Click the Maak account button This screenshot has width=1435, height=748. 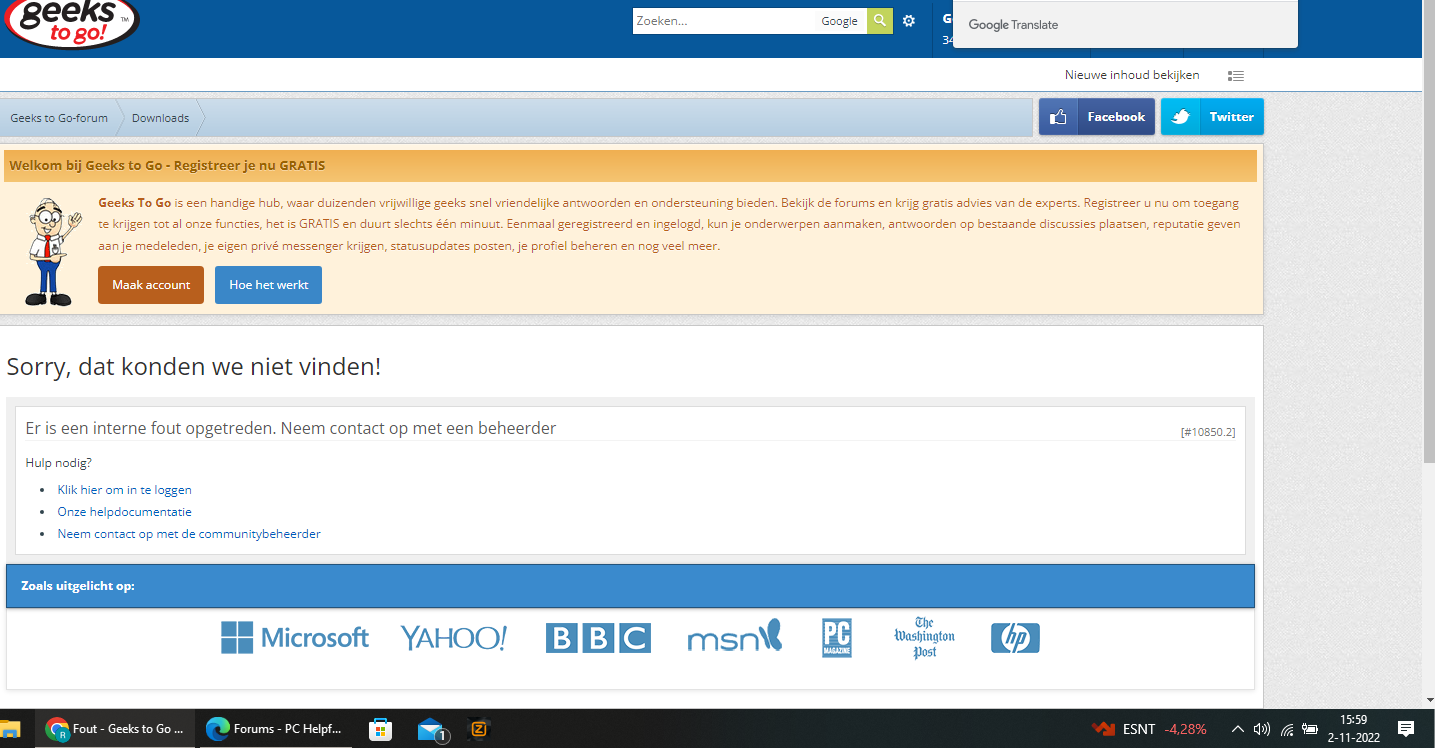tap(151, 285)
